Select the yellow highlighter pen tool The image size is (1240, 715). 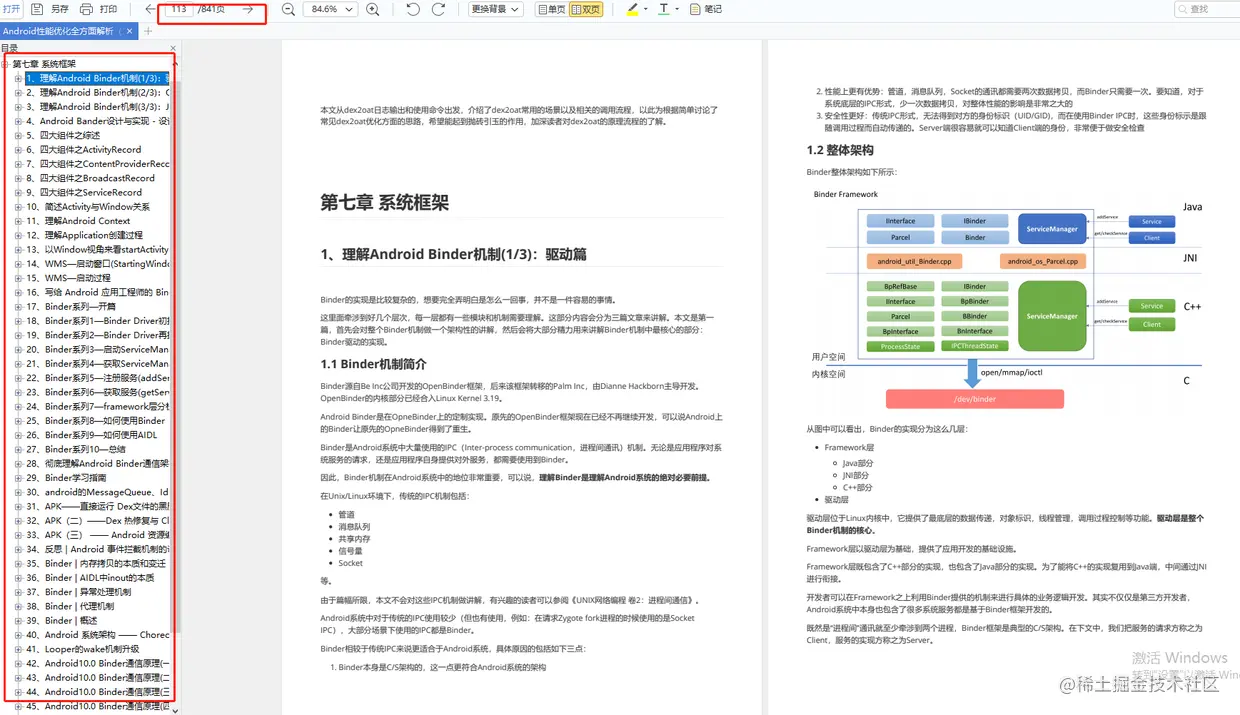coord(632,9)
